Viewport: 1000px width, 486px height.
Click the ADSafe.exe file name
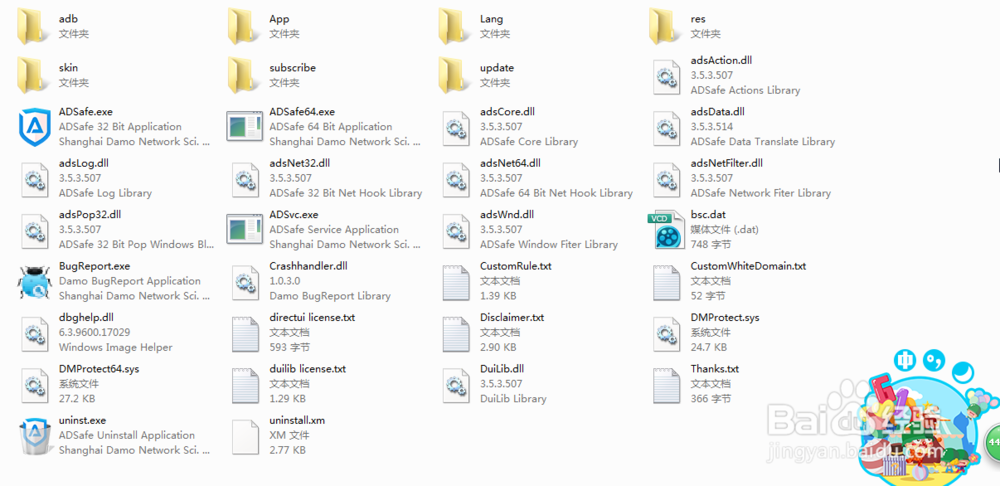click(x=85, y=112)
